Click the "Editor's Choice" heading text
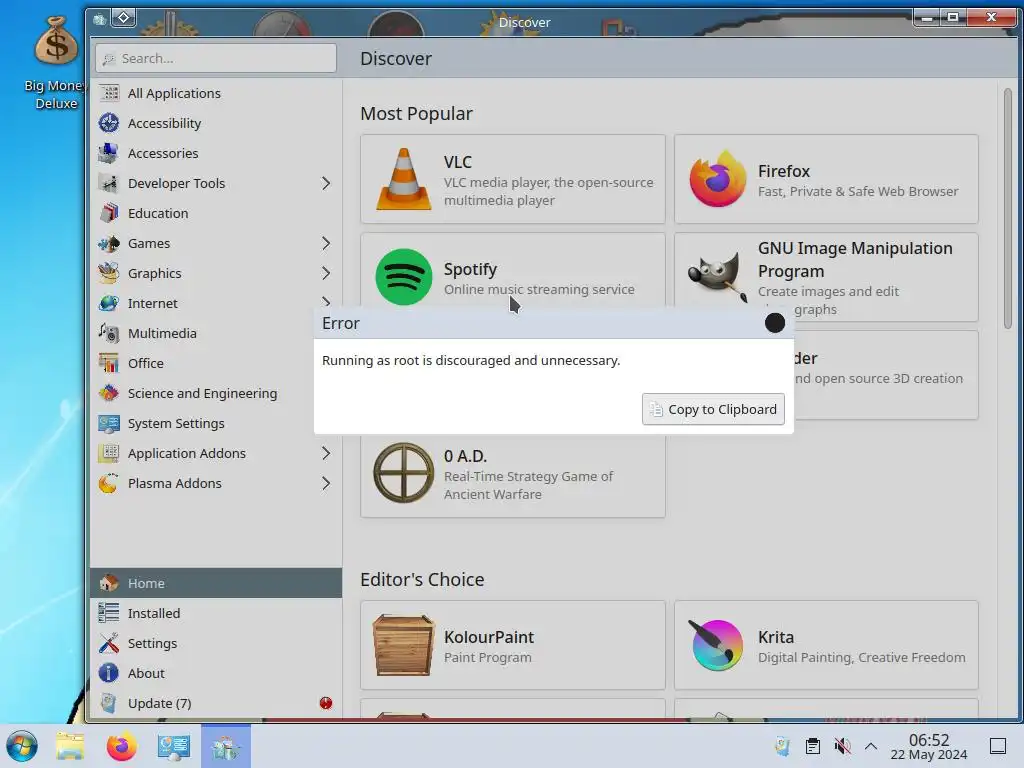Screen dimensions: 1024x768 point(422,579)
